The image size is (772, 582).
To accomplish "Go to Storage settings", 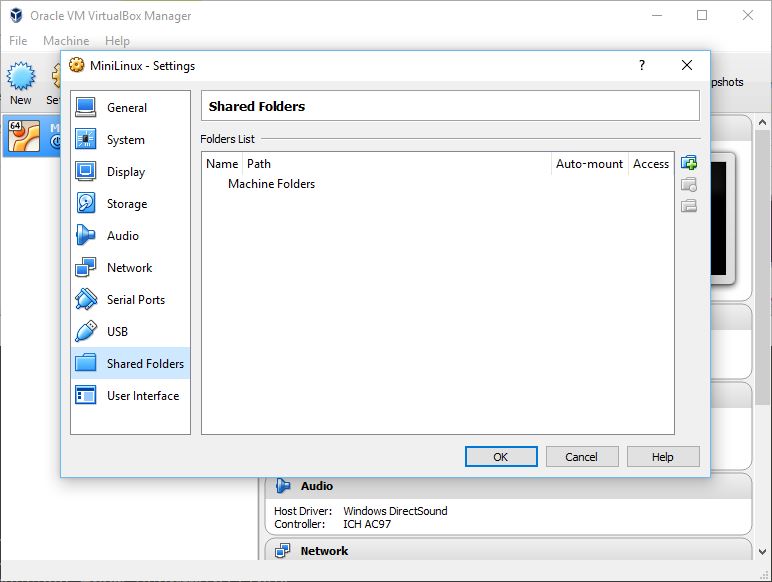I will [x=130, y=203].
